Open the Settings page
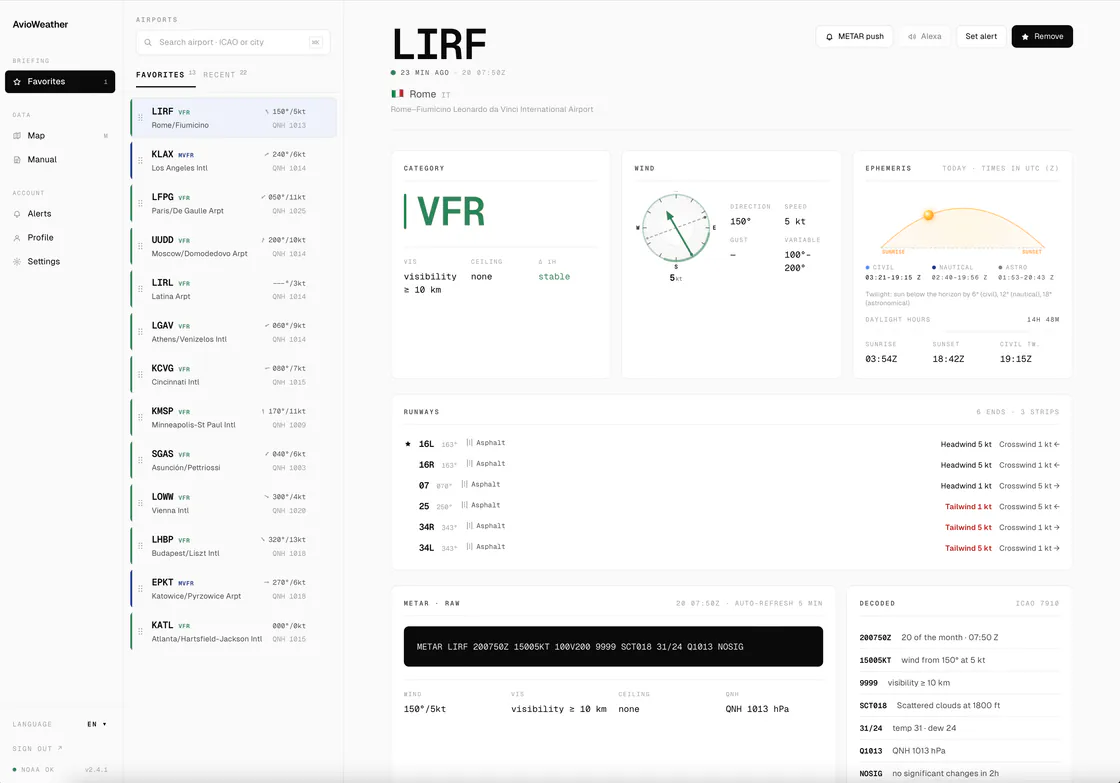Viewport: 1120px width, 783px height. [60, 261]
